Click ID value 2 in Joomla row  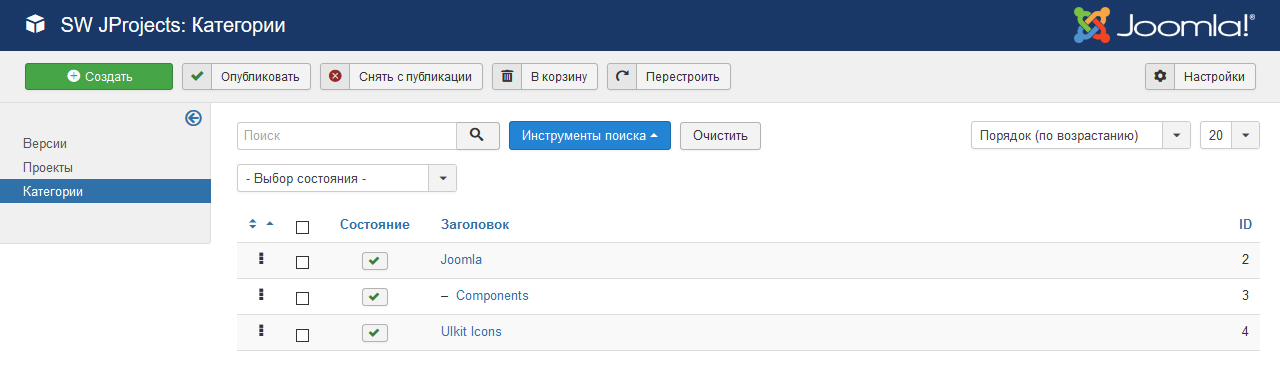(1246, 260)
